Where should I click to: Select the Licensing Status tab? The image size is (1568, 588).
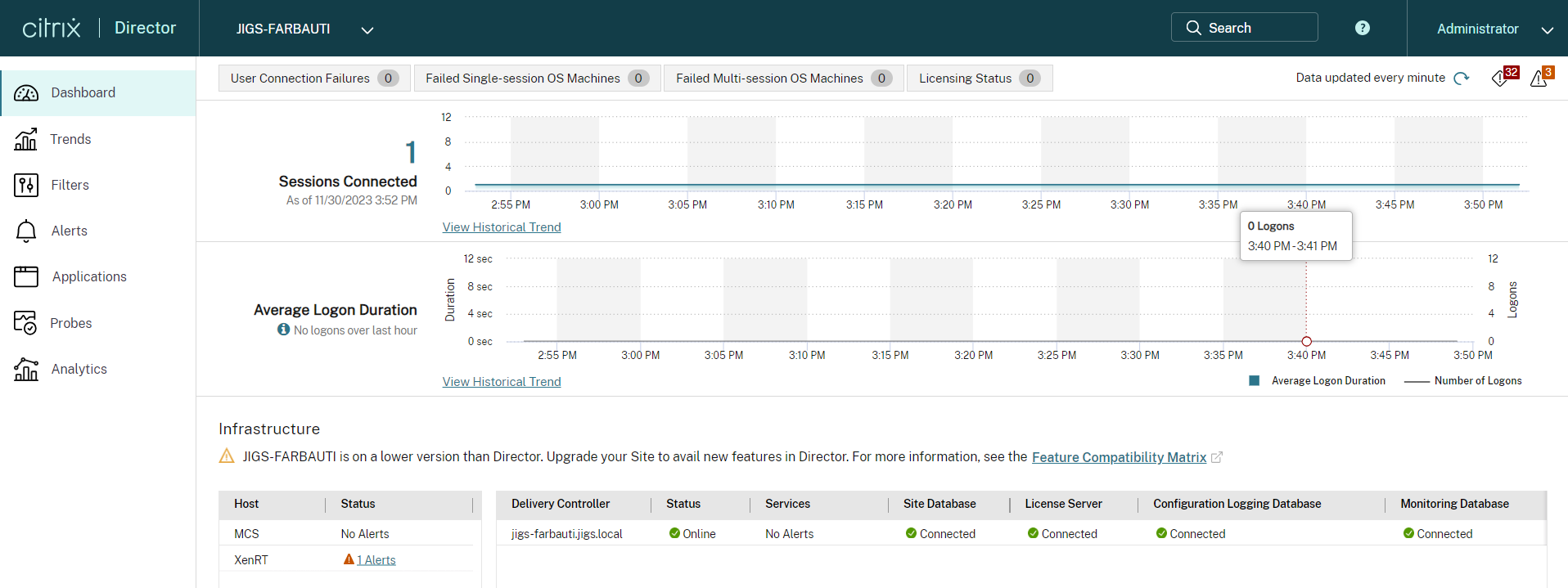tap(979, 79)
